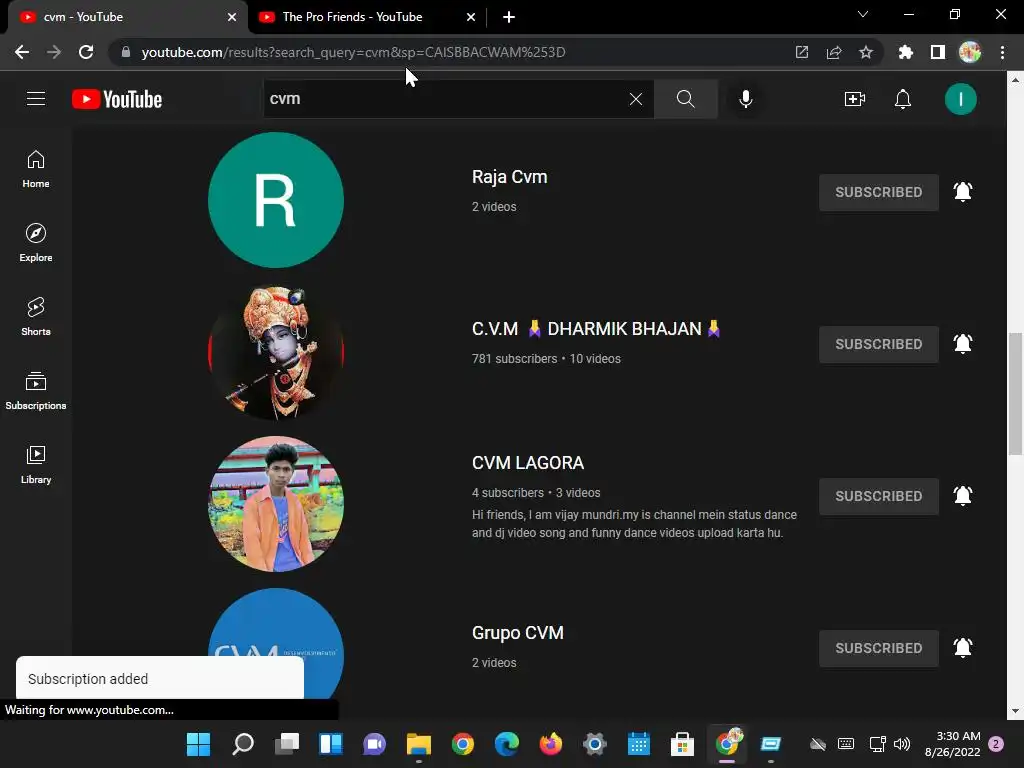
Task: Click SUBSCRIBED button for Grupo CVM
Action: (878, 648)
